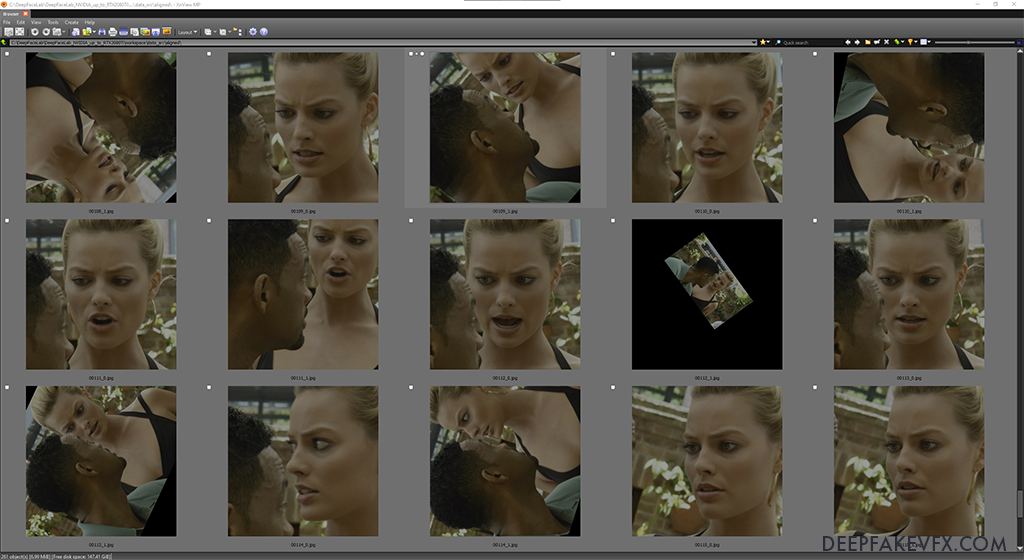This screenshot has width=1024, height=560.
Task: Toggle selection box of 00110_0.jpg
Action: [613, 54]
